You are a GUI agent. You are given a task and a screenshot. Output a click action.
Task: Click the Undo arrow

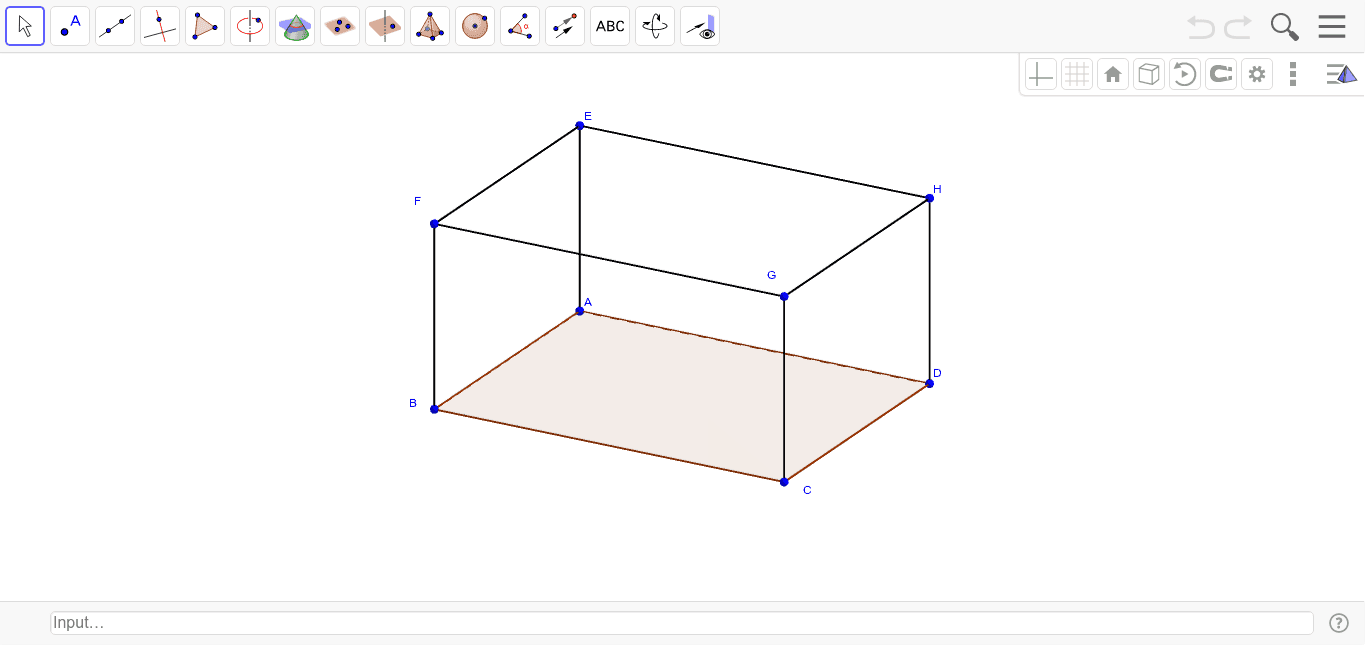pyautogui.click(x=1200, y=27)
